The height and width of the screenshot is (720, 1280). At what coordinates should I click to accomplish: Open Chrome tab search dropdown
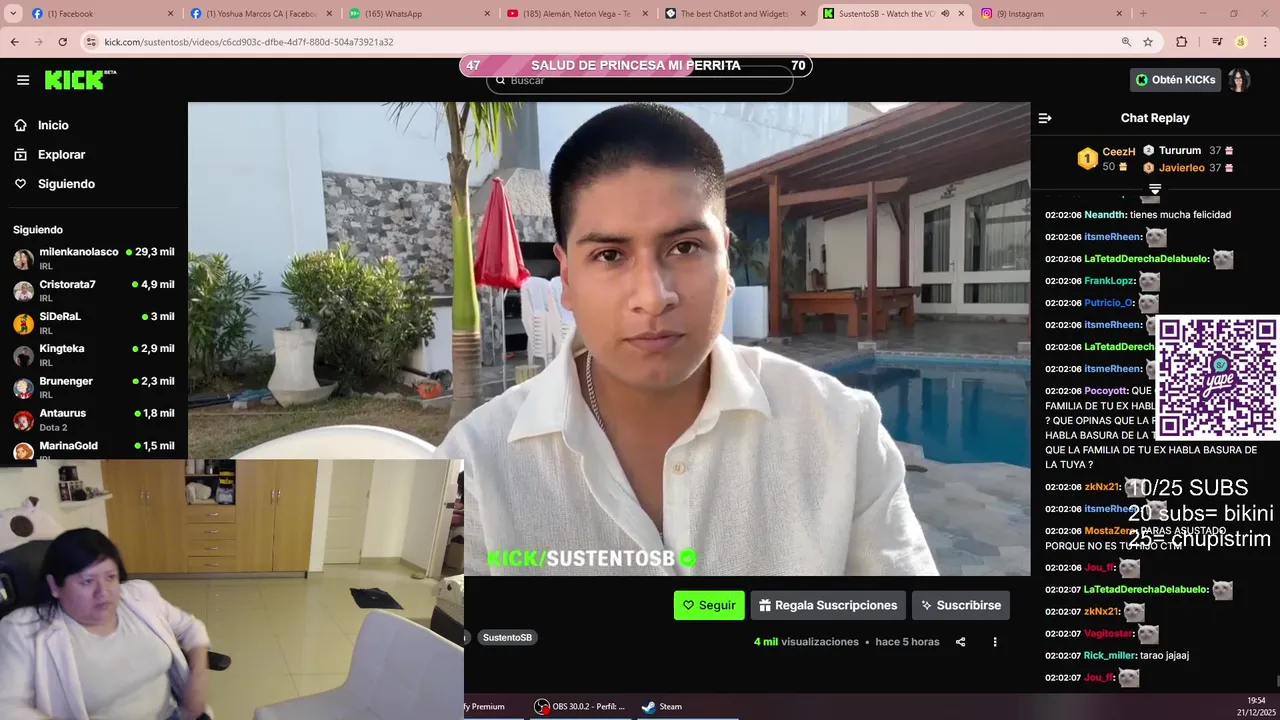[13, 14]
